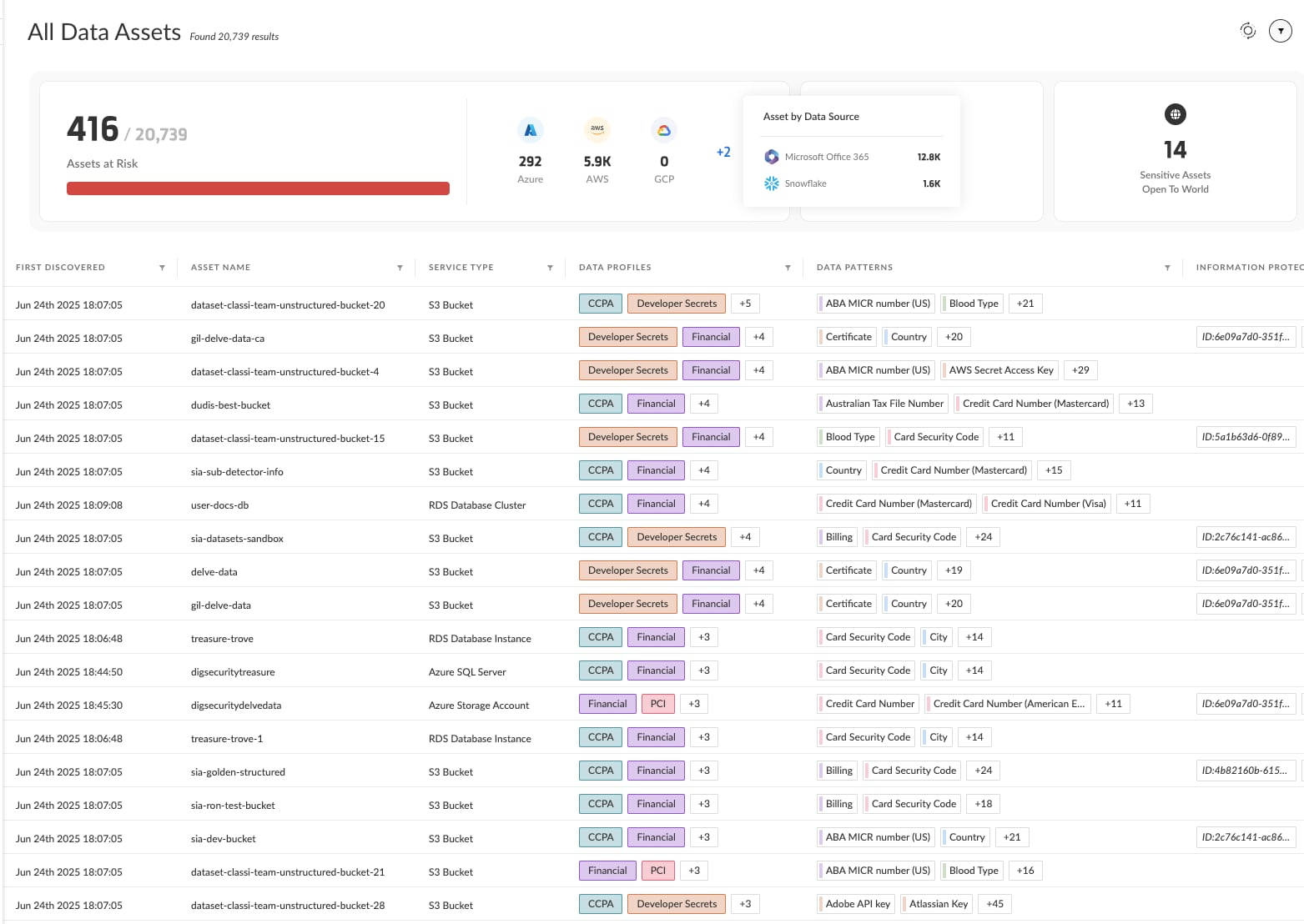Click the refresh settings icon at top right

1247,31
